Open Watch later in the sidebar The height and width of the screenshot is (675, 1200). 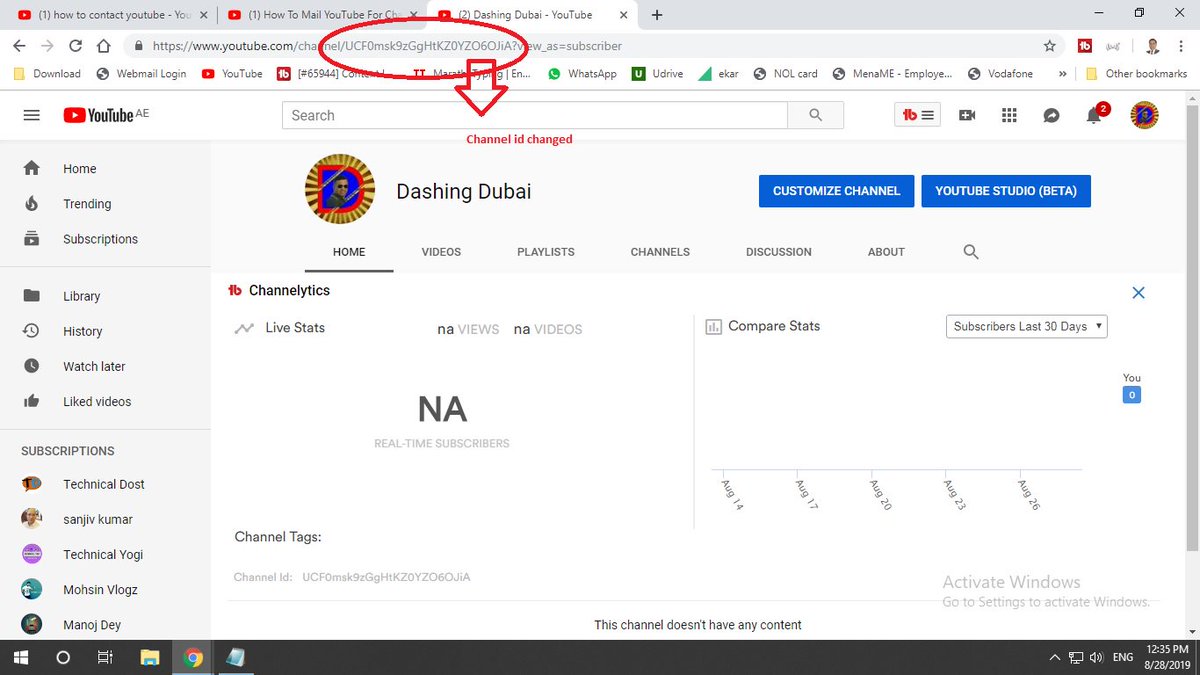(x=105, y=366)
